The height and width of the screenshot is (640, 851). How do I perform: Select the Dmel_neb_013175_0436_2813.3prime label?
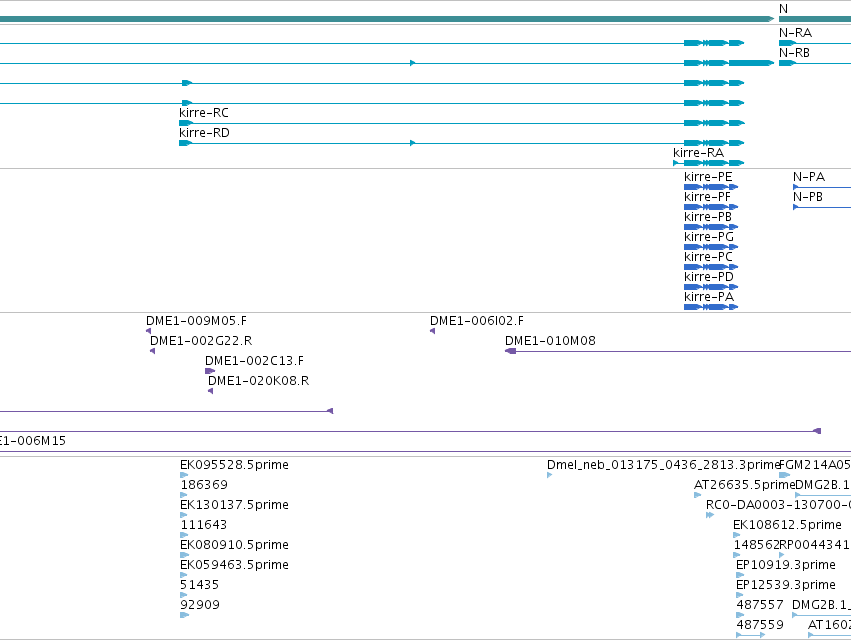click(663, 465)
